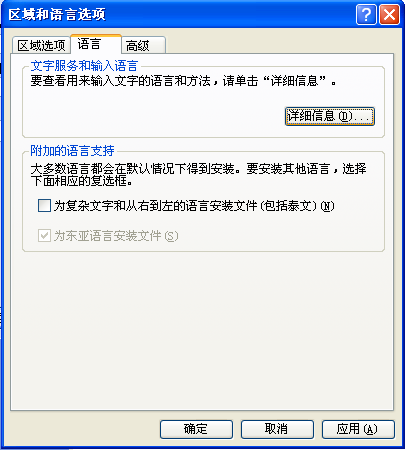Click the greyed 为东亚语言安装文件(S) label text
Image resolution: width=407 pixels, height=450 pixels.
click(116, 236)
